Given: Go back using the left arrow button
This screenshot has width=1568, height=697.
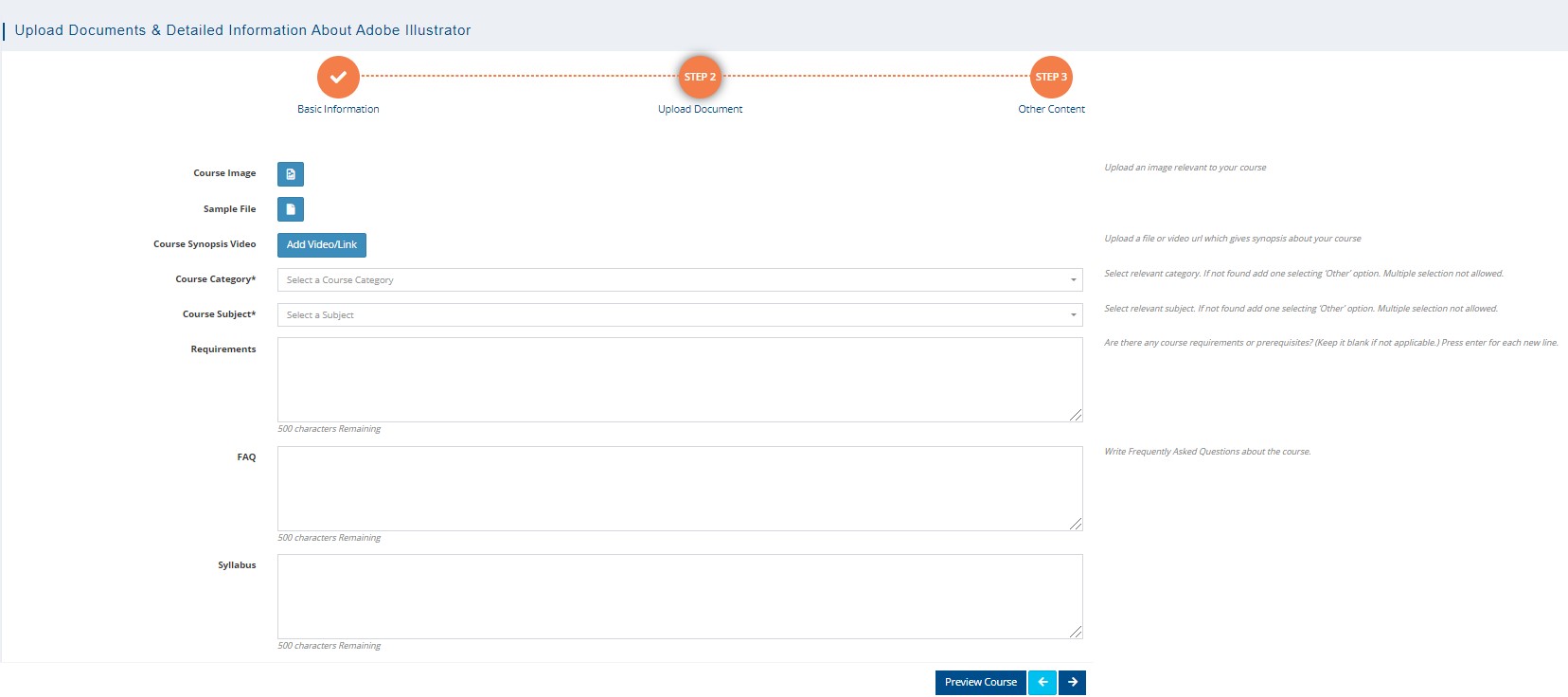Looking at the screenshot, I should point(1042,683).
